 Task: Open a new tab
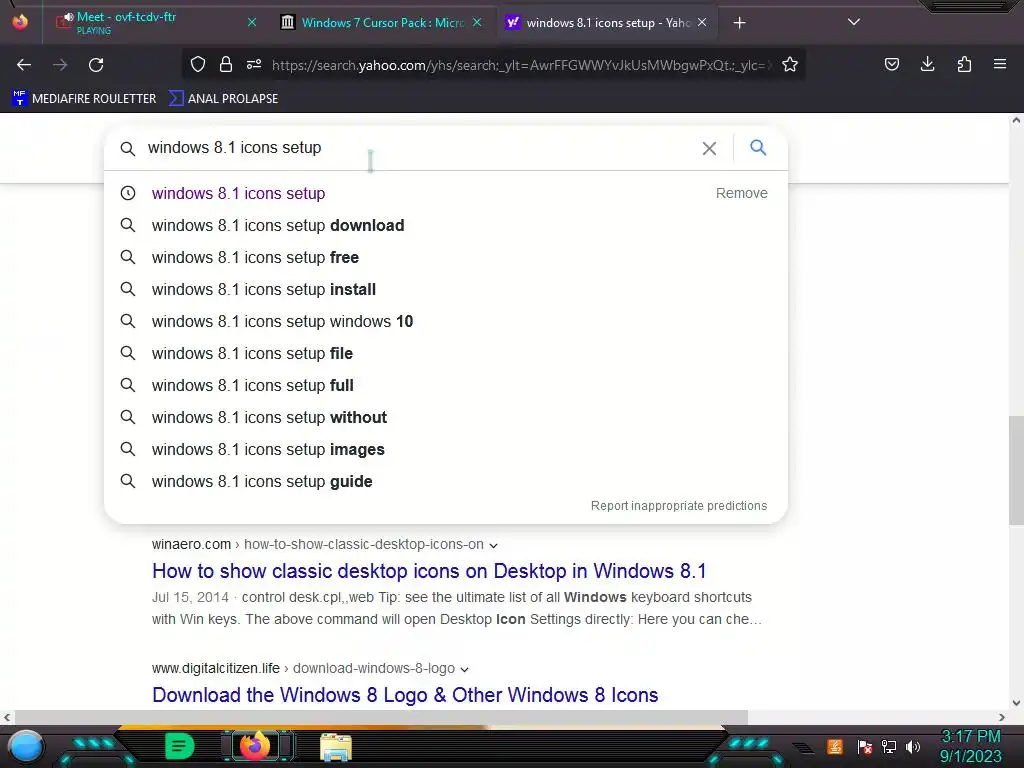click(x=739, y=23)
